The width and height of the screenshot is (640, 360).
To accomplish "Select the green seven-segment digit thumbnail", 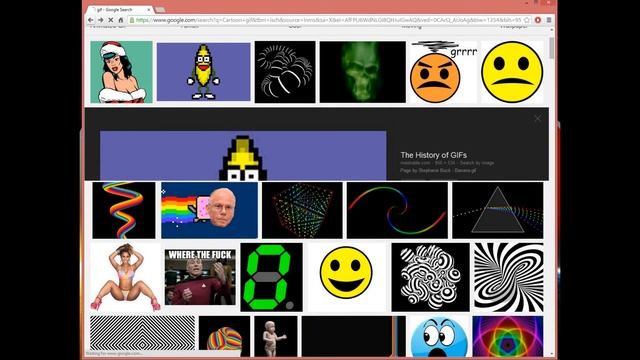I will (x=271, y=277).
